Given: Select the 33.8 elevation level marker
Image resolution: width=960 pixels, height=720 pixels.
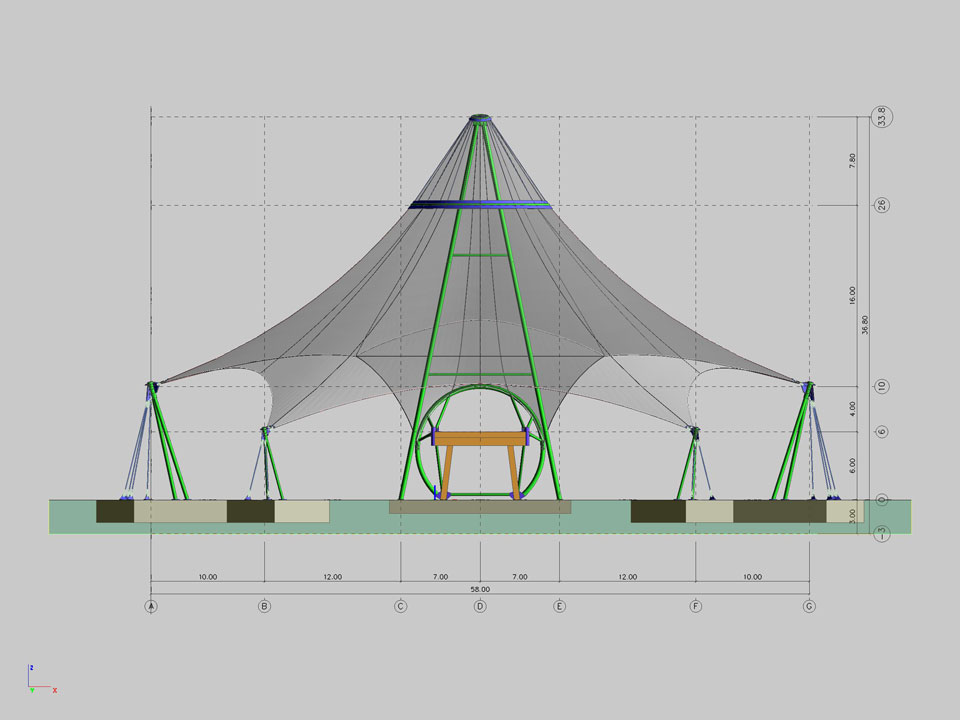Looking at the screenshot, I should point(882,116).
